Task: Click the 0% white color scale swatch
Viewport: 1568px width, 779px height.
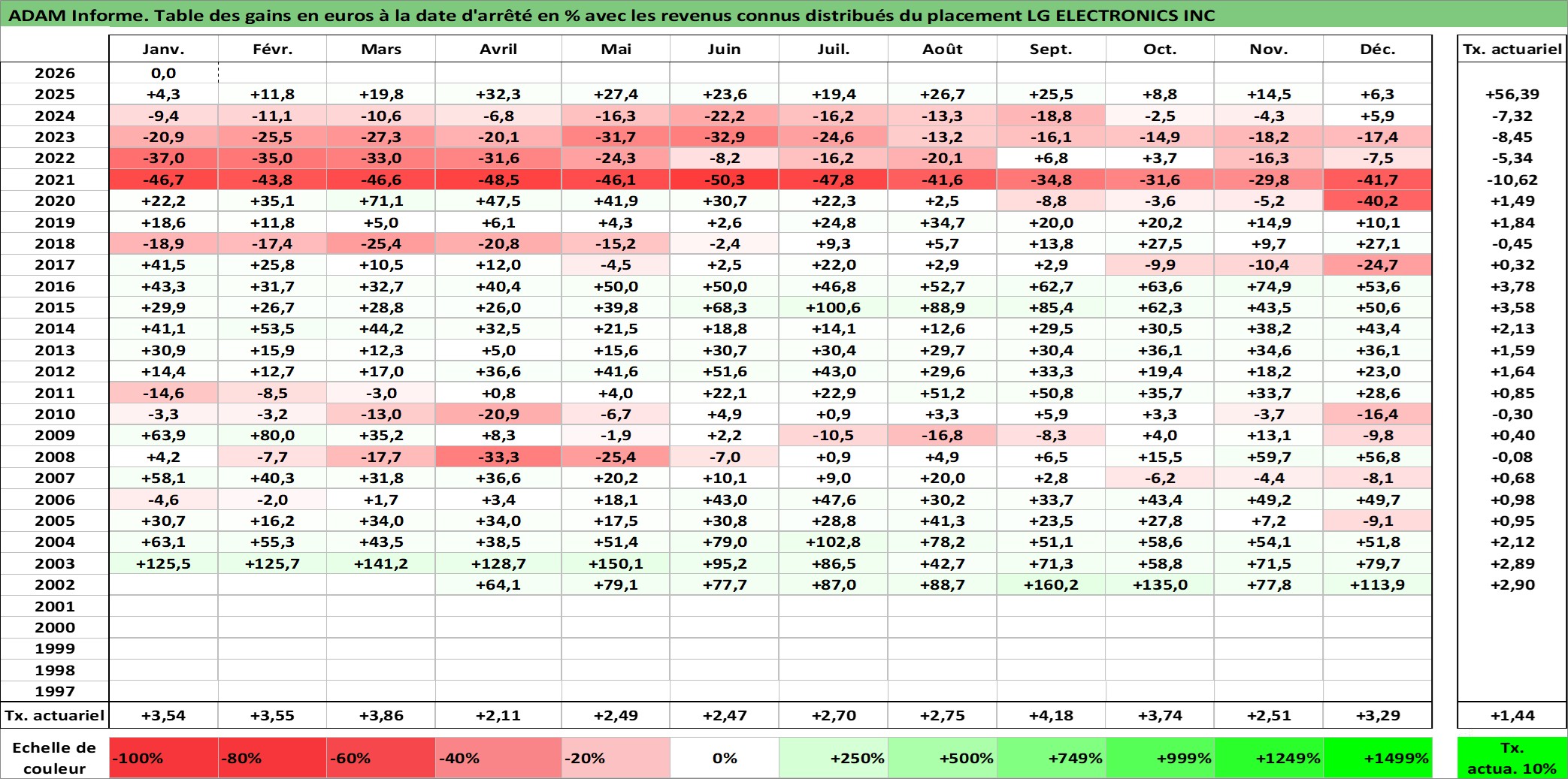Action: [725, 758]
